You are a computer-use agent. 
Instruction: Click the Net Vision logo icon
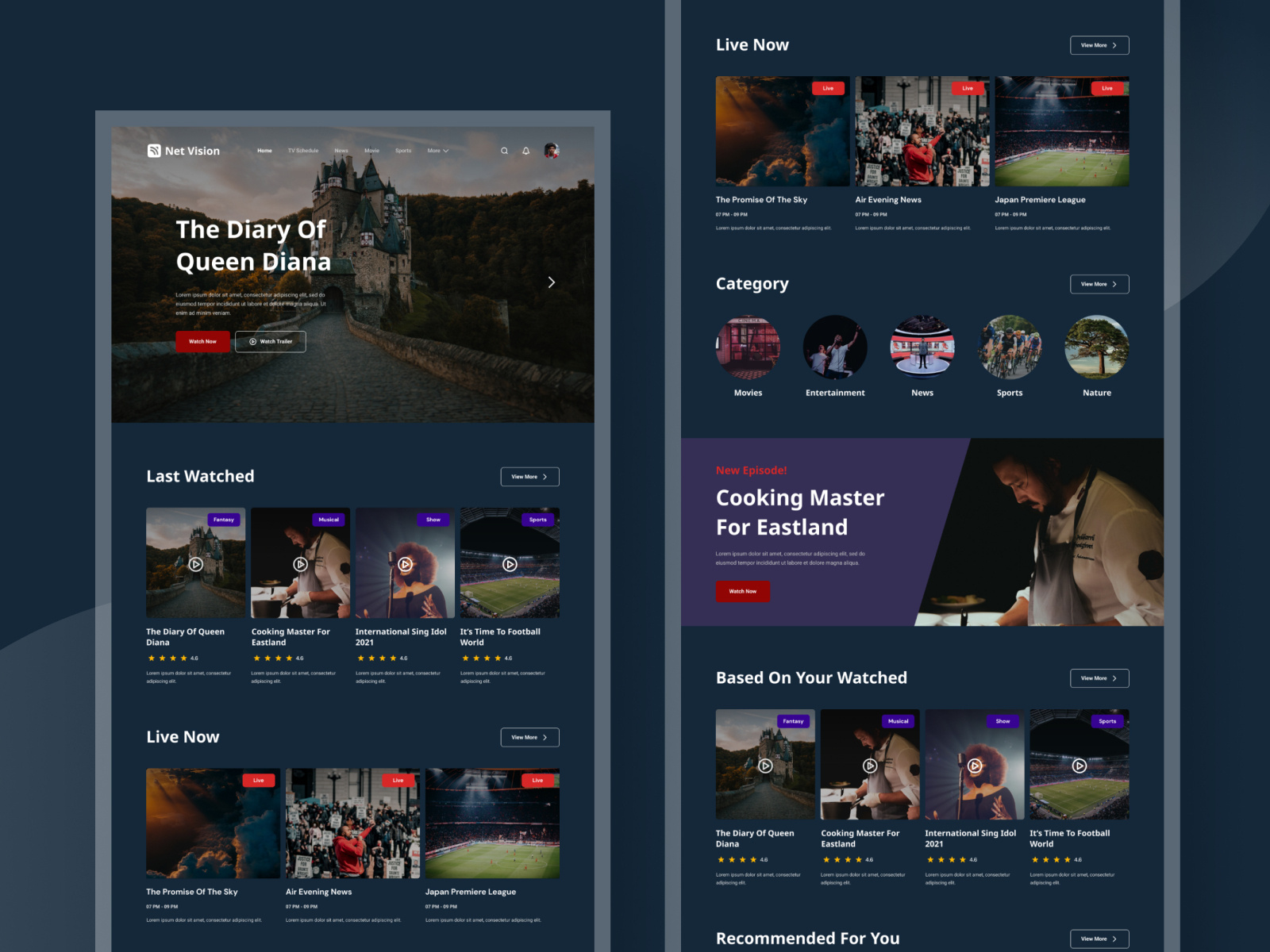[x=153, y=150]
